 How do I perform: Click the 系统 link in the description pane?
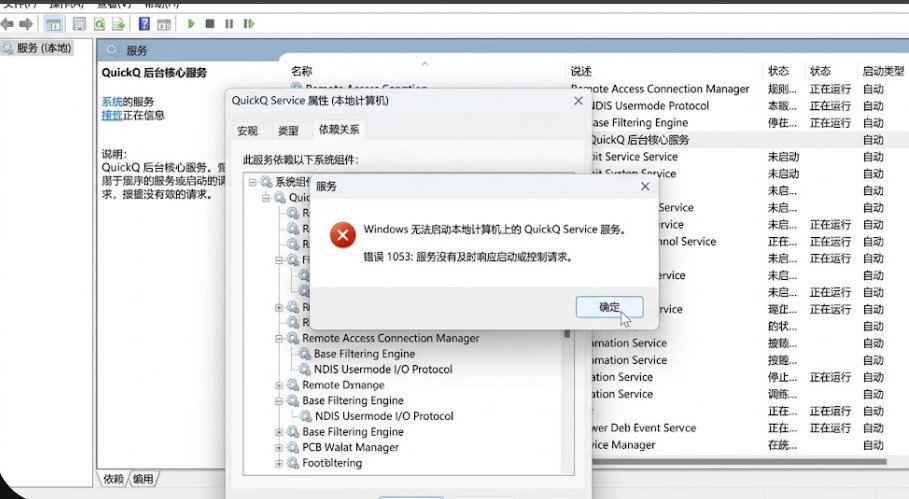[112, 102]
